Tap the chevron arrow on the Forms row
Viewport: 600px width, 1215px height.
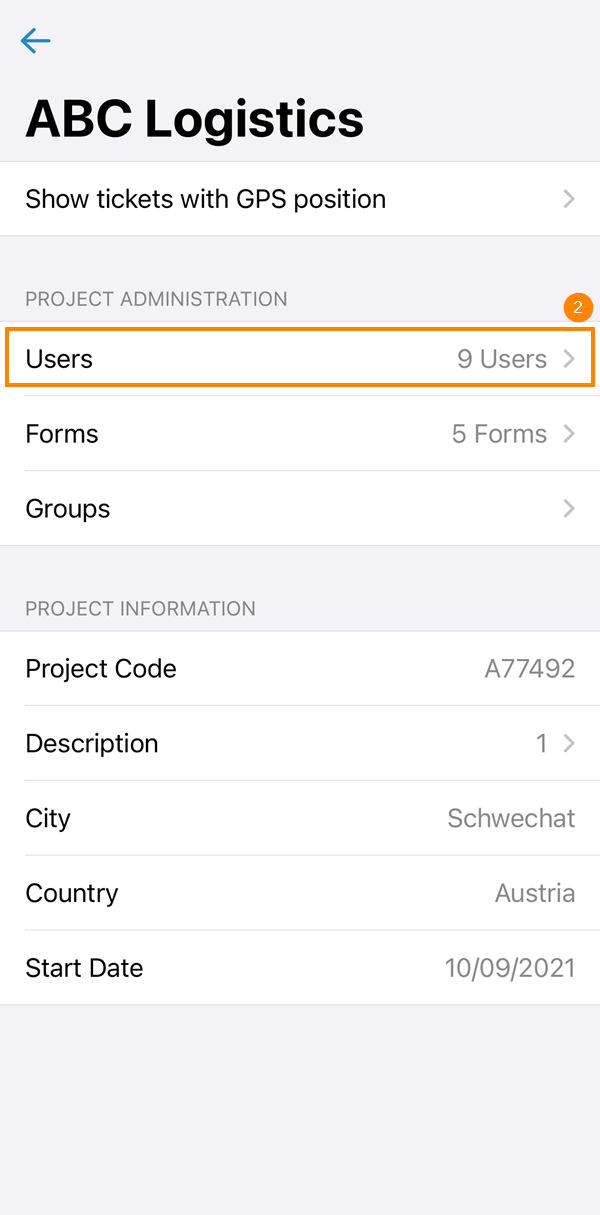click(x=569, y=434)
